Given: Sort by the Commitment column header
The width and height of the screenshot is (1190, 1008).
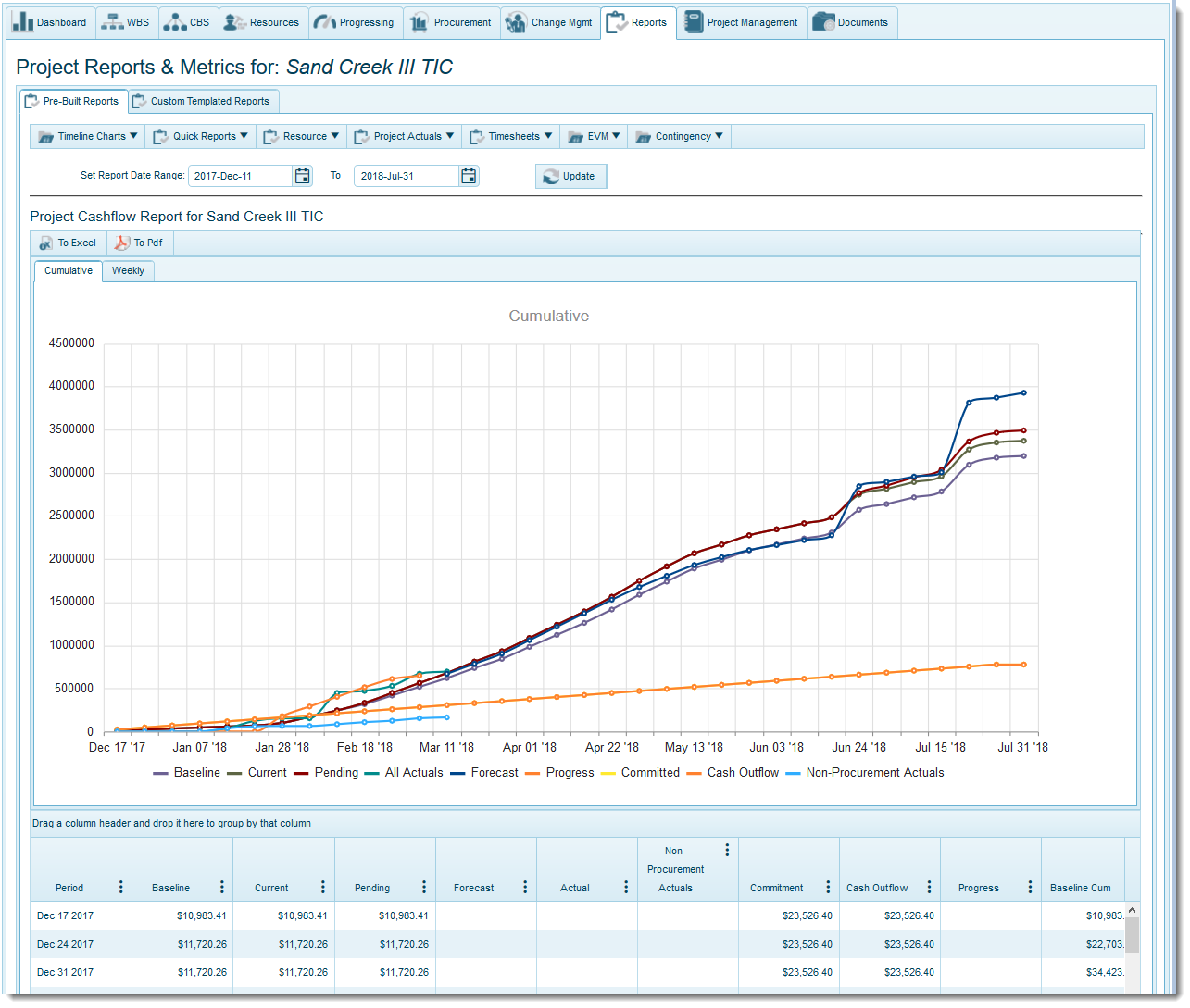Looking at the screenshot, I should click(x=776, y=888).
